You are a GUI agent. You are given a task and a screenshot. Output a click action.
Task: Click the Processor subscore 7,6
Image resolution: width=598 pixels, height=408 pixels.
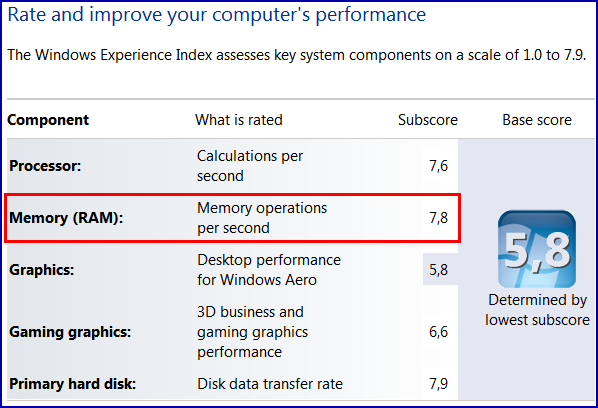tap(439, 166)
